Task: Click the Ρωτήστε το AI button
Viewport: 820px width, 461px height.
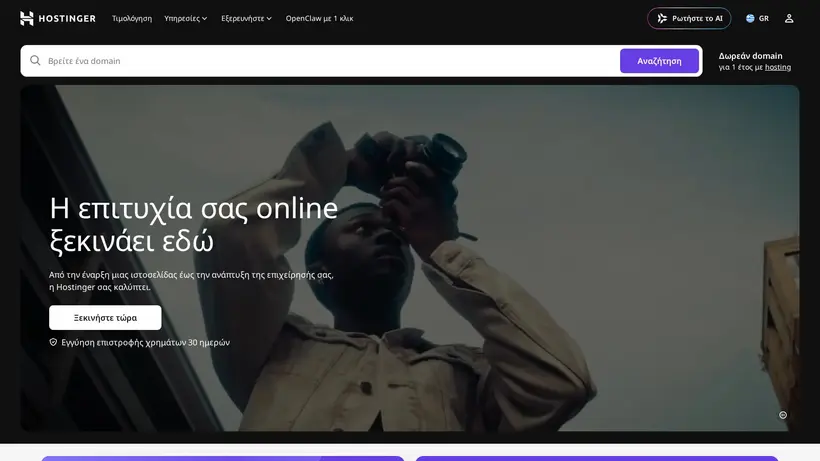Action: [689, 18]
